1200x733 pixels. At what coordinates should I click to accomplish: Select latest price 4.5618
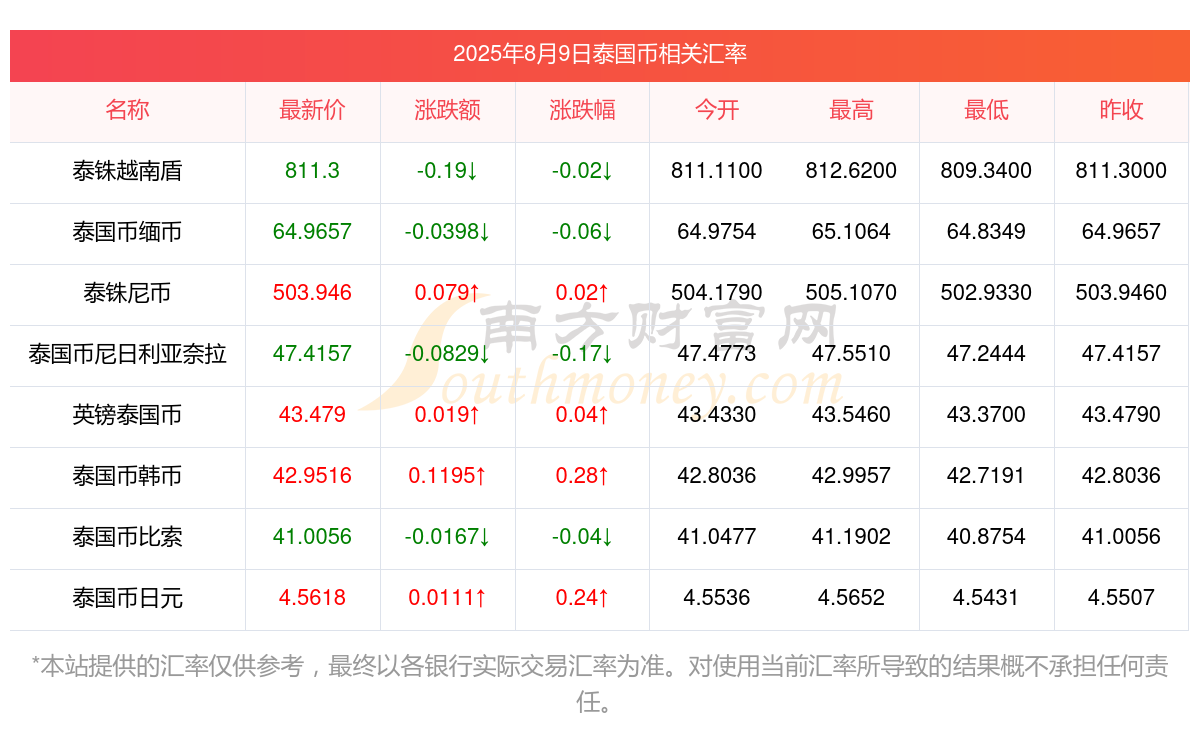pyautogui.click(x=312, y=598)
